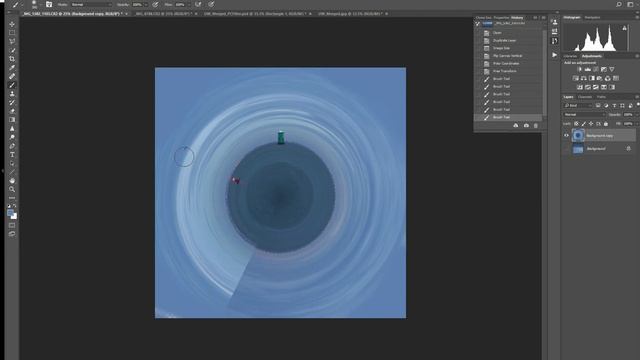
Task: Select the Pen tool
Action: (x=12, y=146)
